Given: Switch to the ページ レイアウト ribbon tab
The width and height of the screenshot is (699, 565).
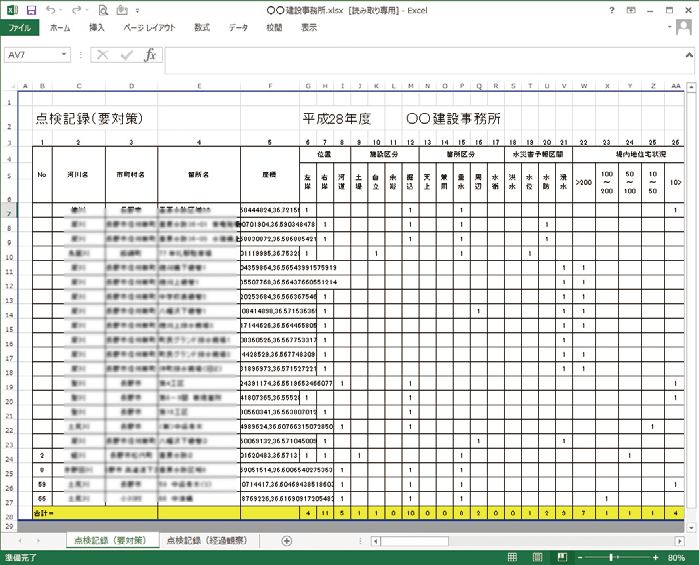Looking at the screenshot, I should click(x=149, y=28).
